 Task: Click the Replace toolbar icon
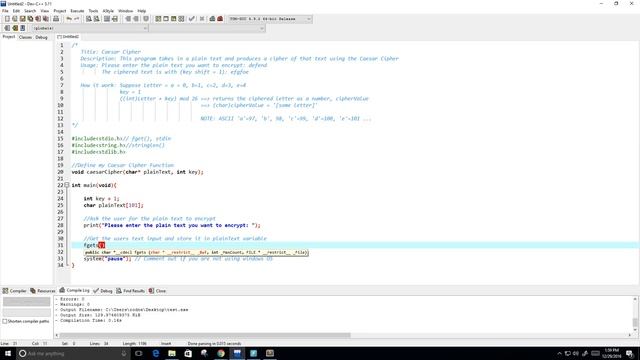[96, 19]
